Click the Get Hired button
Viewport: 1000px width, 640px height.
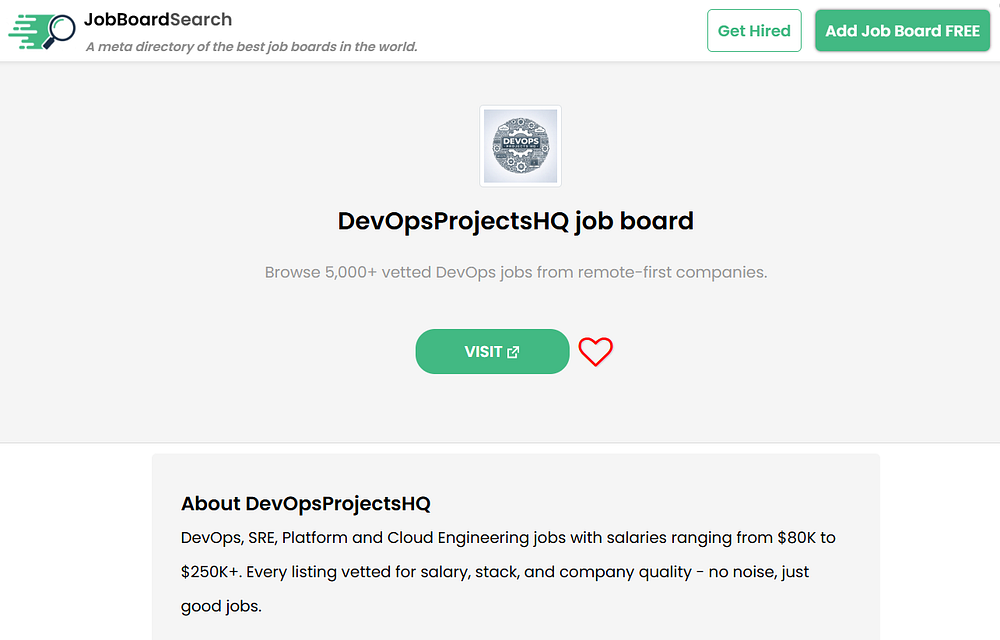(754, 31)
